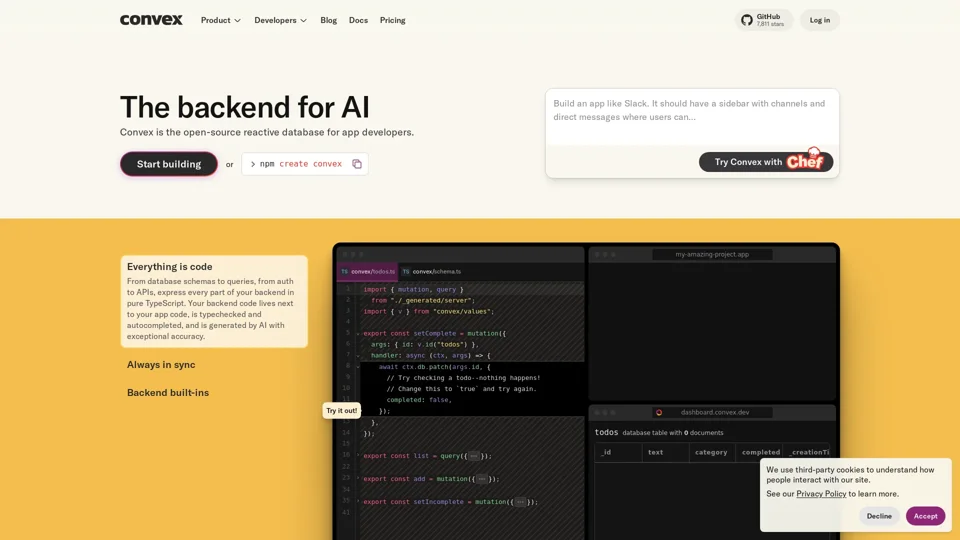This screenshot has height=540, width=960.
Task: Accept the third-party cookies
Action: (x=926, y=516)
